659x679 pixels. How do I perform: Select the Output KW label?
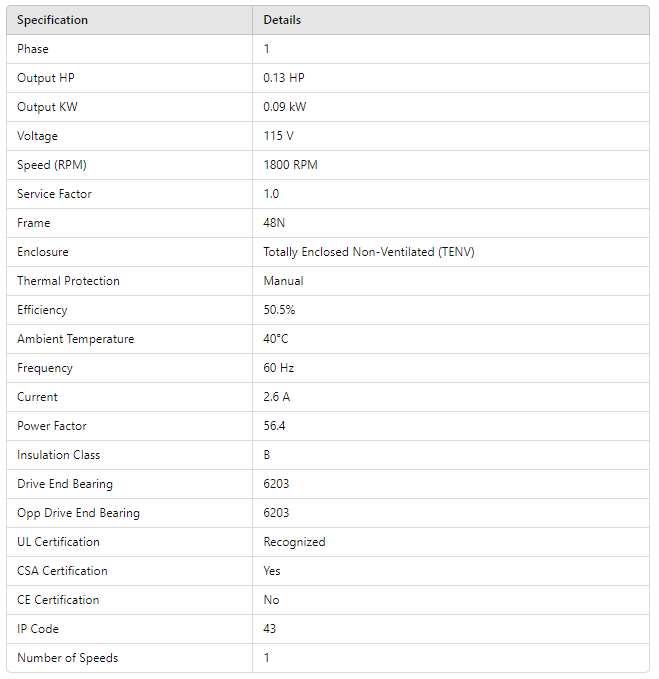47,107
